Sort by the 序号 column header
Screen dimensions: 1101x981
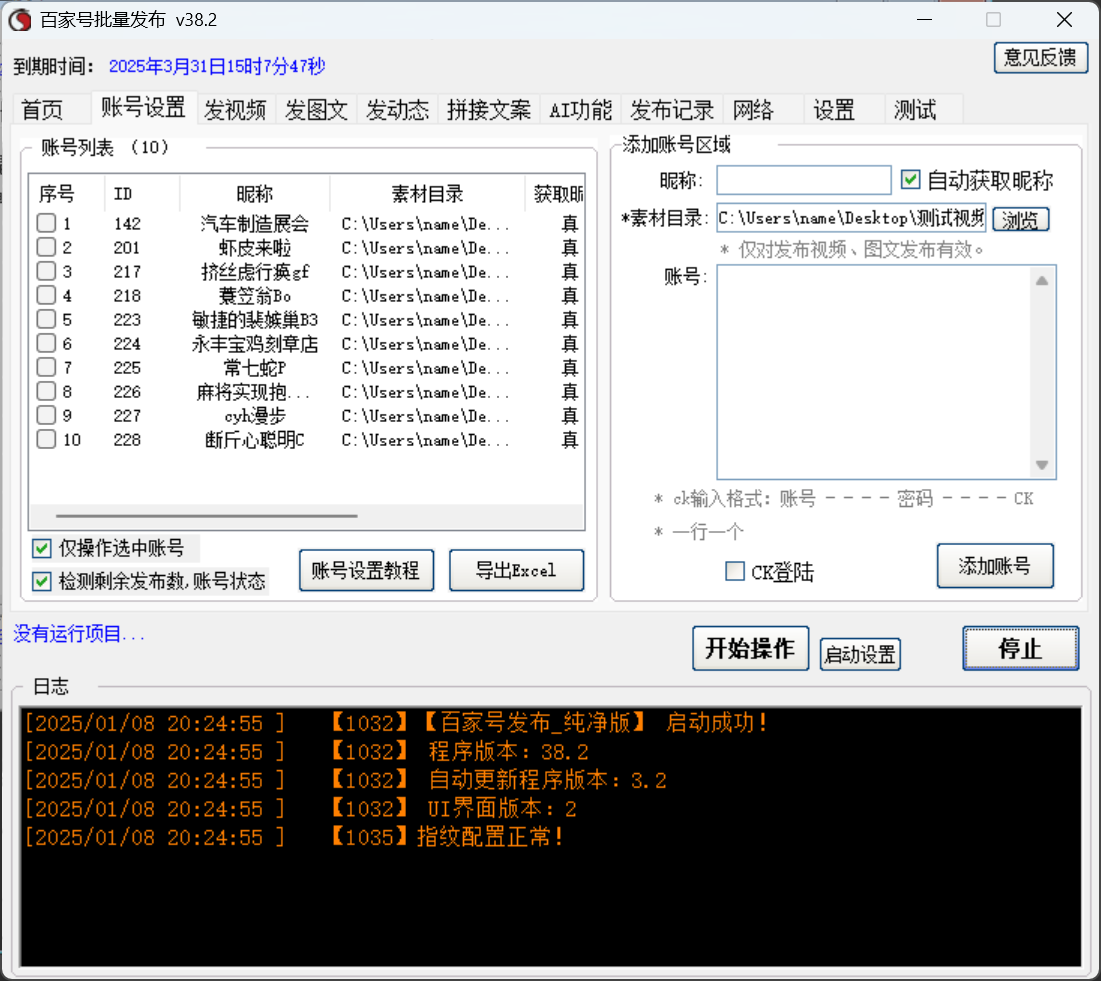coord(67,193)
